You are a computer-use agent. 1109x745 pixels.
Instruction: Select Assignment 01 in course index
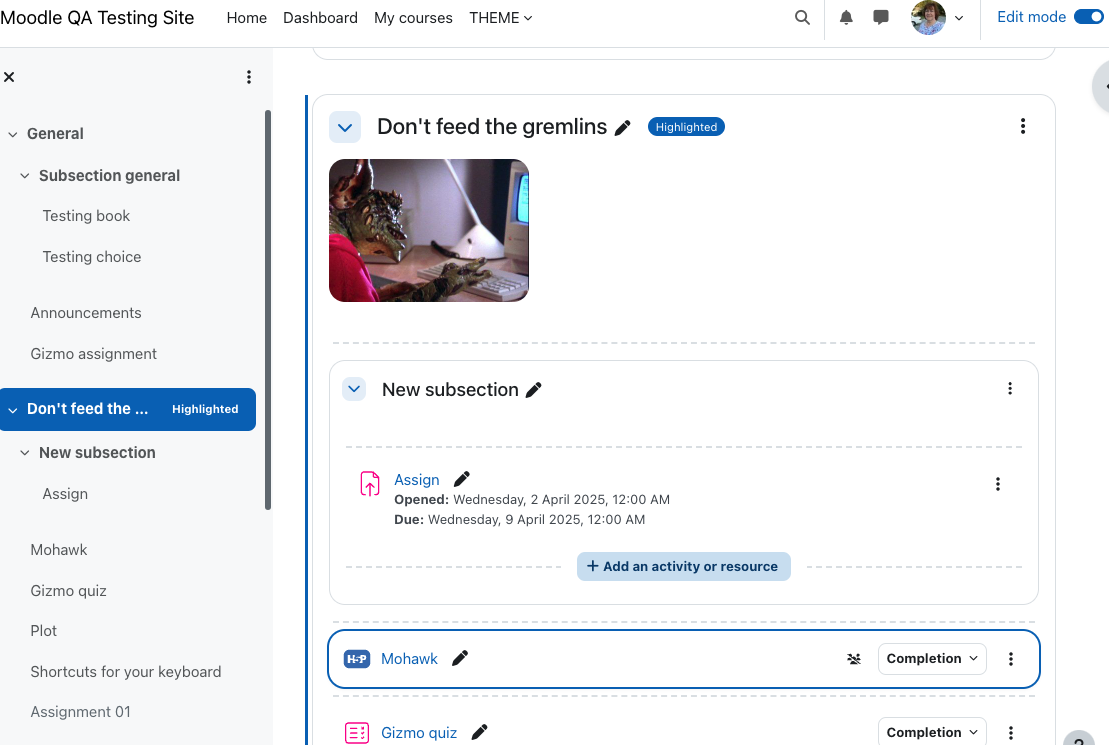(81, 712)
